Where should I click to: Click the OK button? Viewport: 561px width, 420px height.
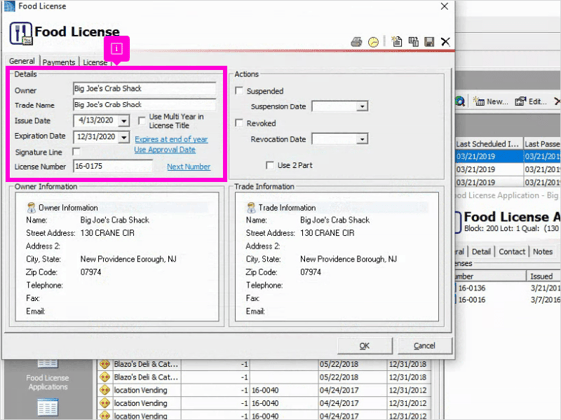(365, 346)
